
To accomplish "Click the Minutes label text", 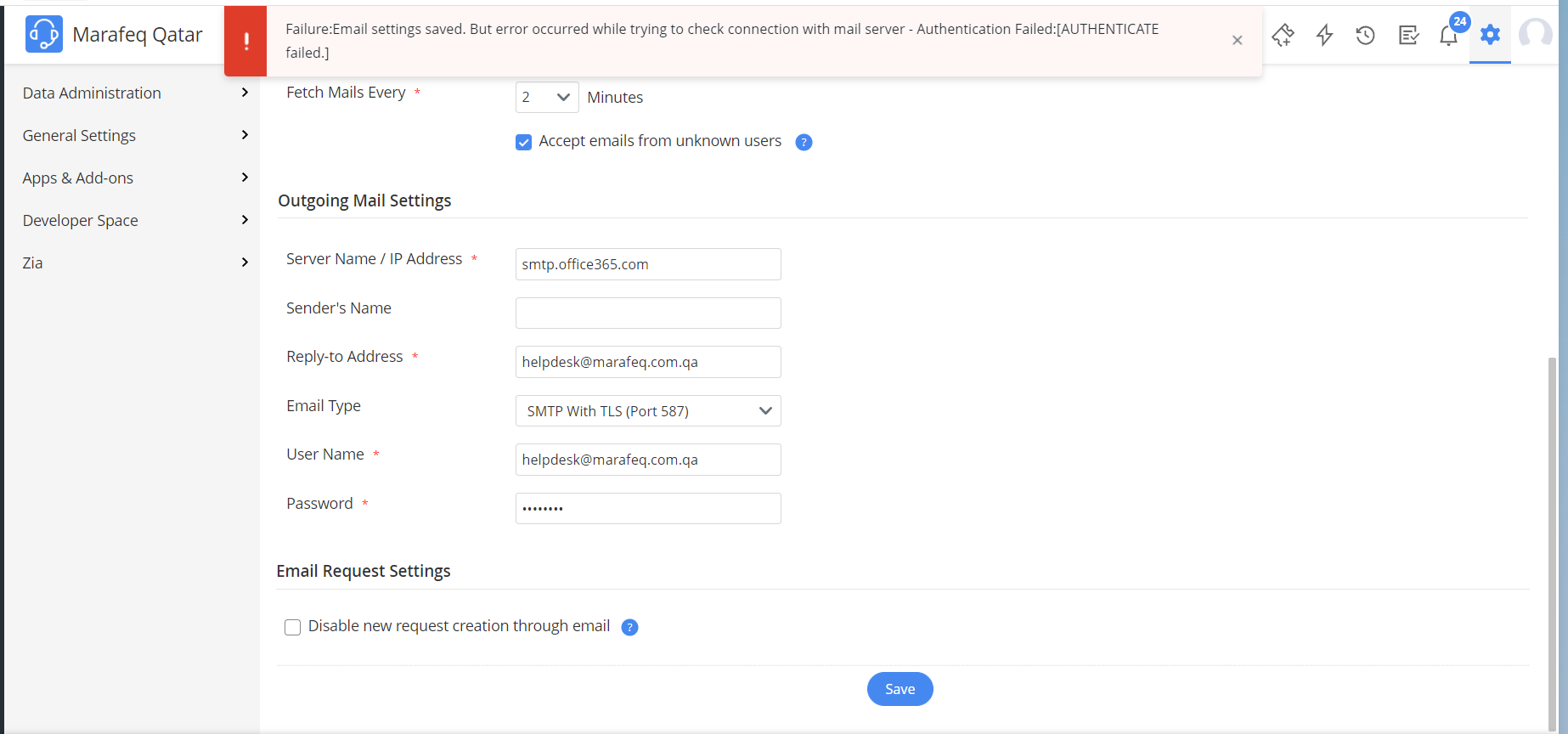I will 615,98.
